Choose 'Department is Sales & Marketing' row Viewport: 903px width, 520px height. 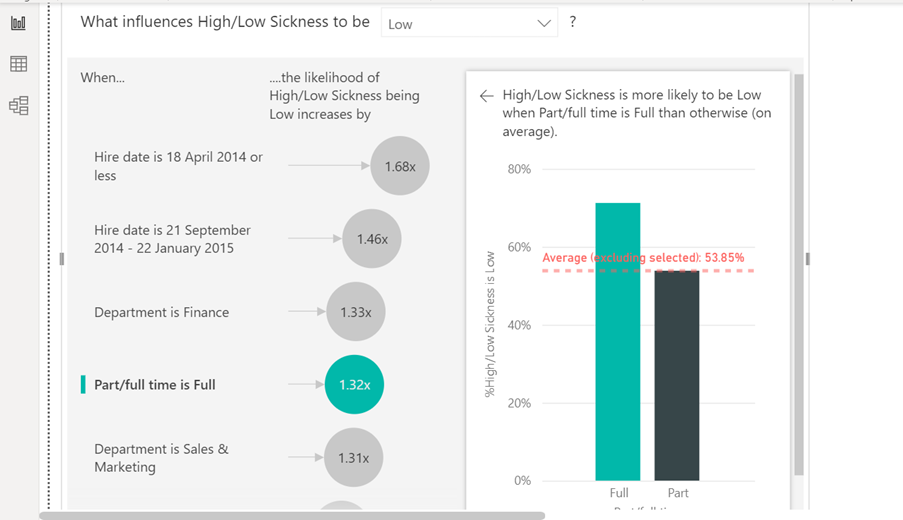click(x=161, y=458)
